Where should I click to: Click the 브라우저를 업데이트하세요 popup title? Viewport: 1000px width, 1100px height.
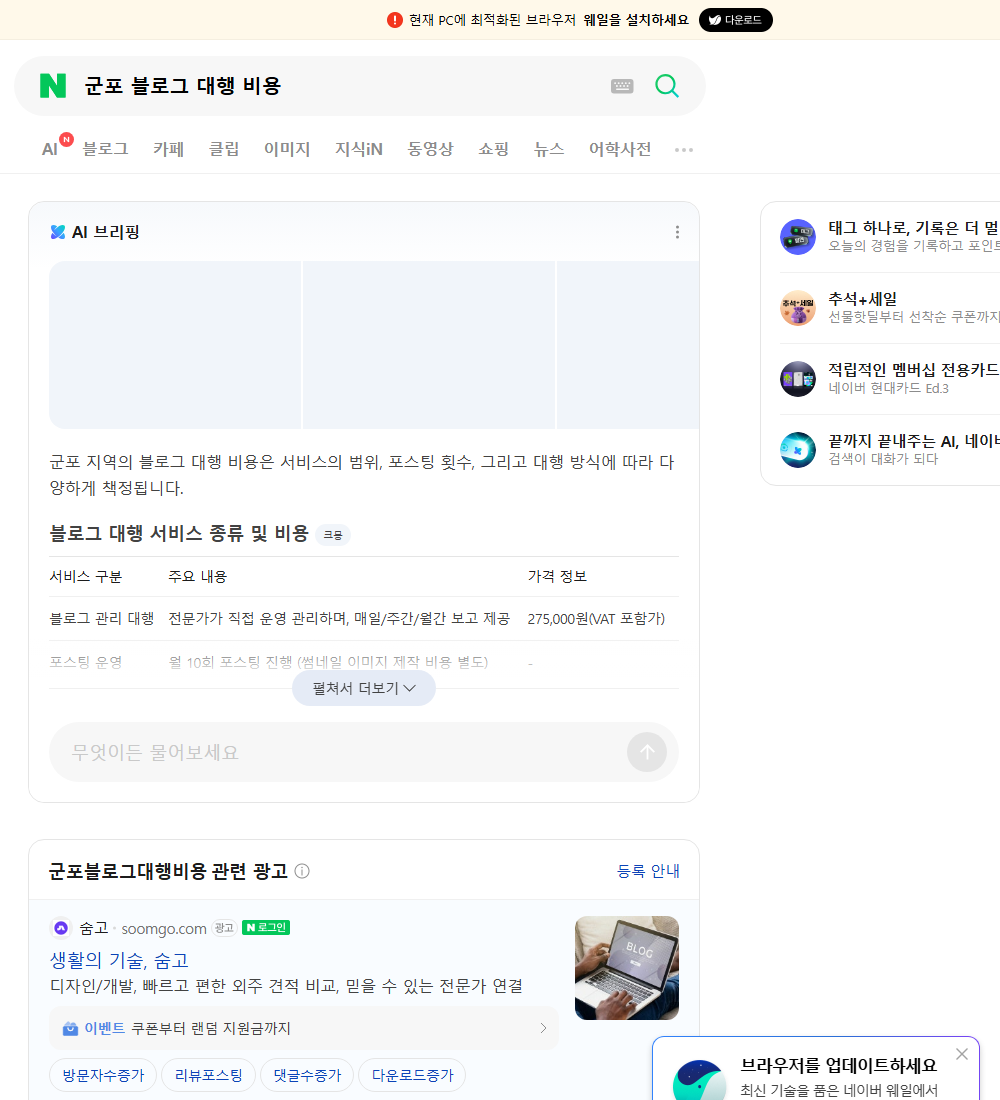pos(839,1066)
